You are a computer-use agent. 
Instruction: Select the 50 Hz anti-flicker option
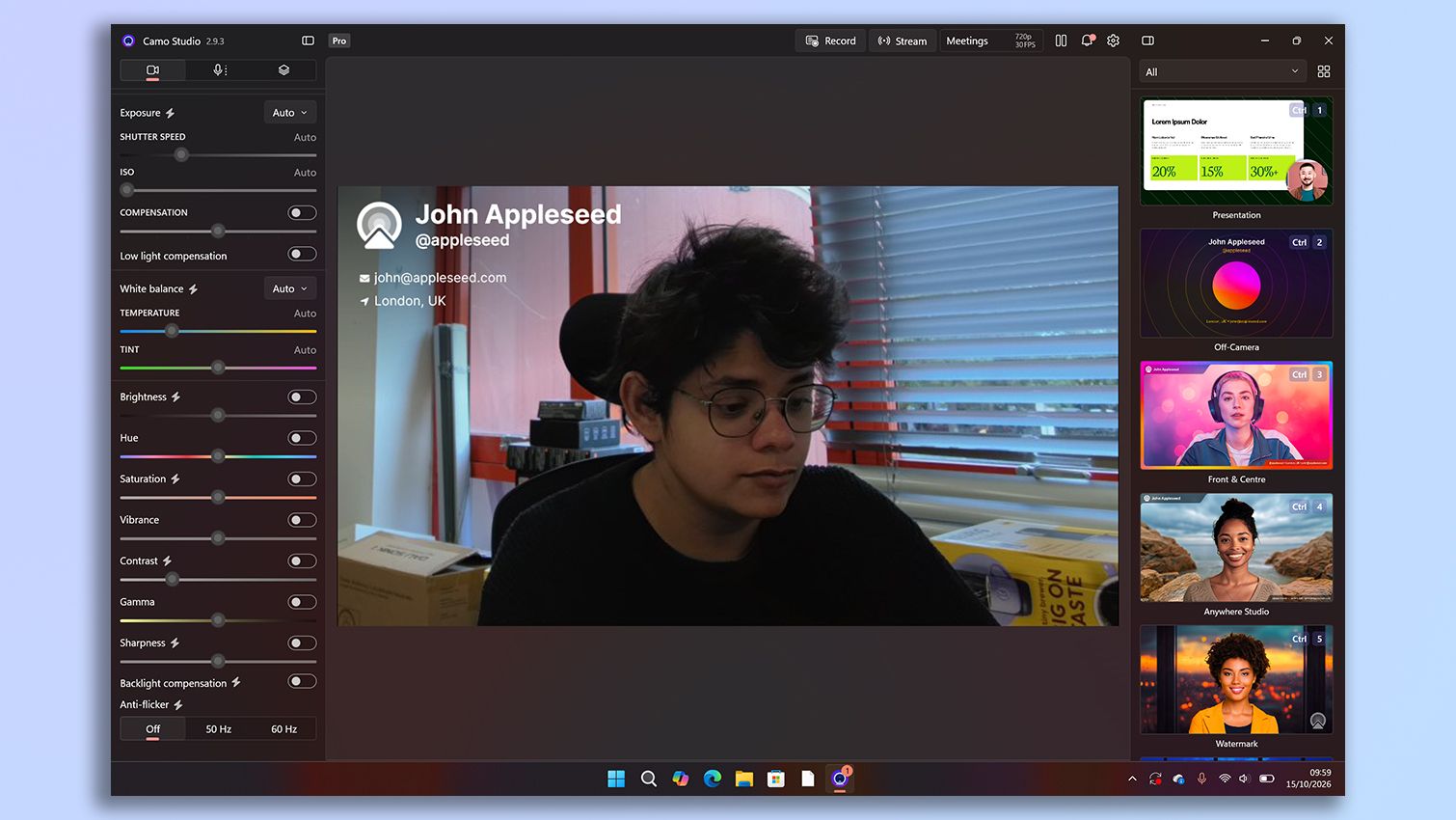pyautogui.click(x=219, y=729)
